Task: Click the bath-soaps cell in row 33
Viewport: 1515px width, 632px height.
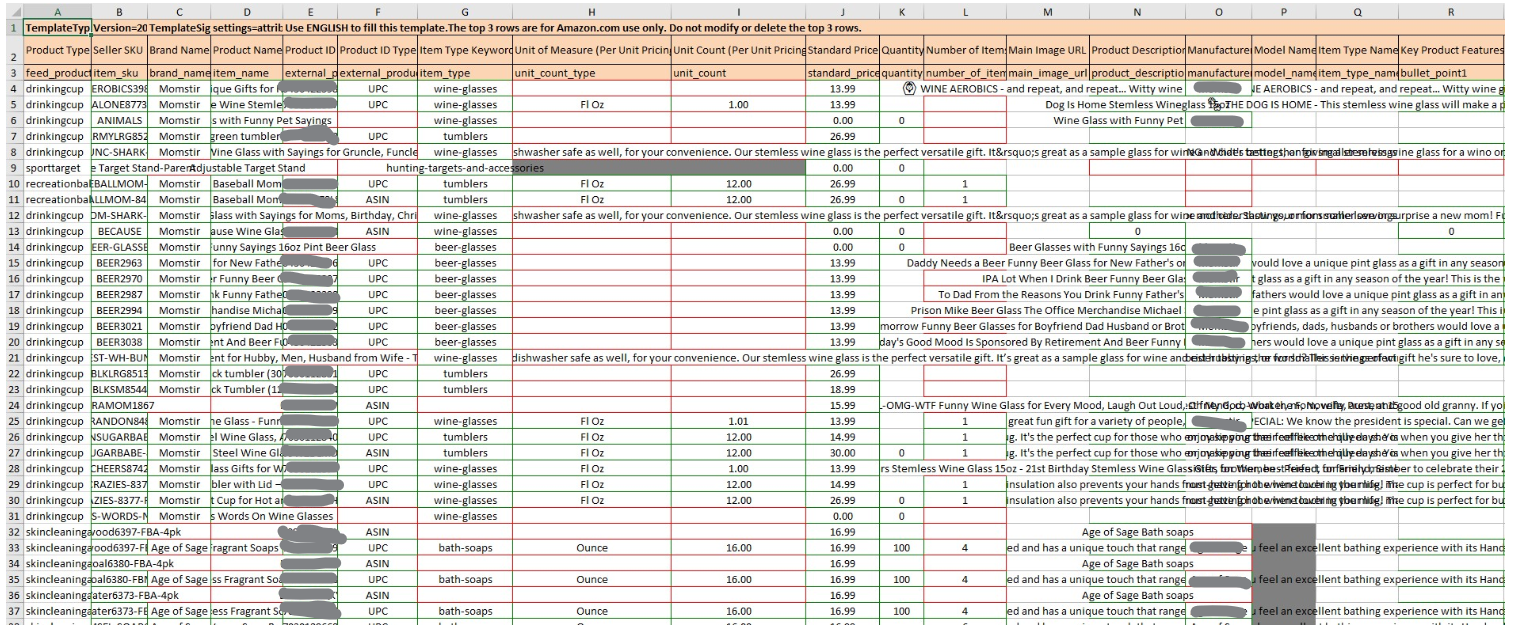Action: pos(464,548)
